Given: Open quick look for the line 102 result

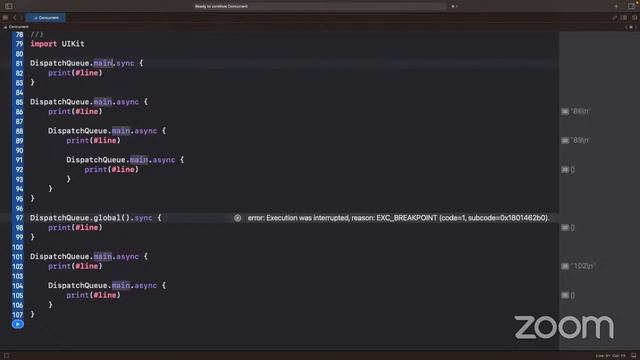Looking at the screenshot, I should coord(565,266).
